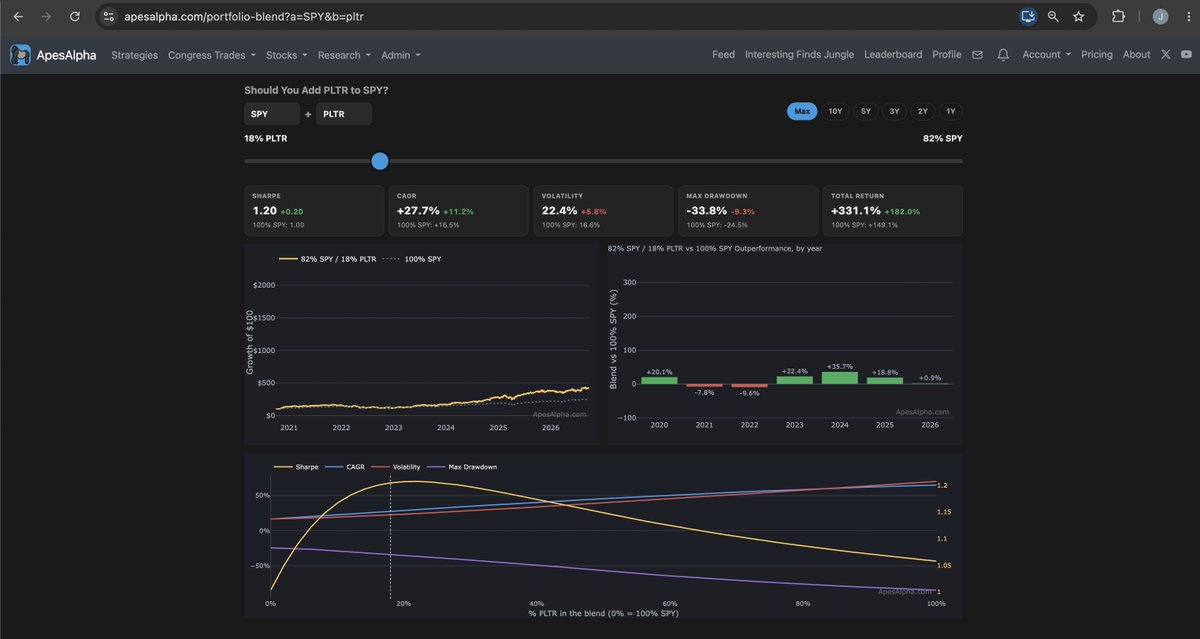Open the browser extensions menu
This screenshot has width=1200, height=639.
[1119, 16]
